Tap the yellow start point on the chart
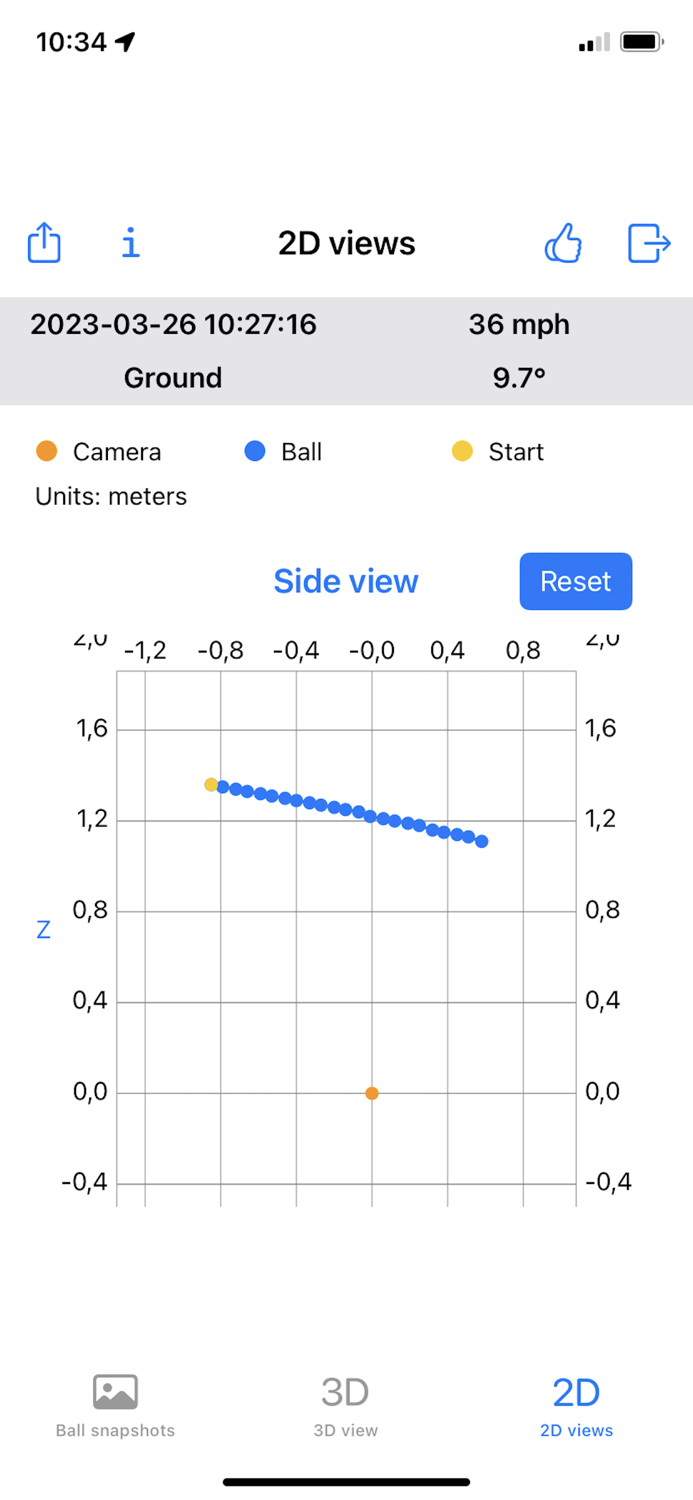The width and height of the screenshot is (693, 1500). [x=211, y=786]
